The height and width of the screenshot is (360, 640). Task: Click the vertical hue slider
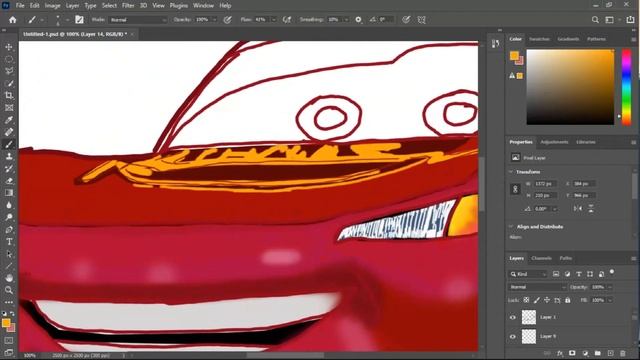coord(626,87)
